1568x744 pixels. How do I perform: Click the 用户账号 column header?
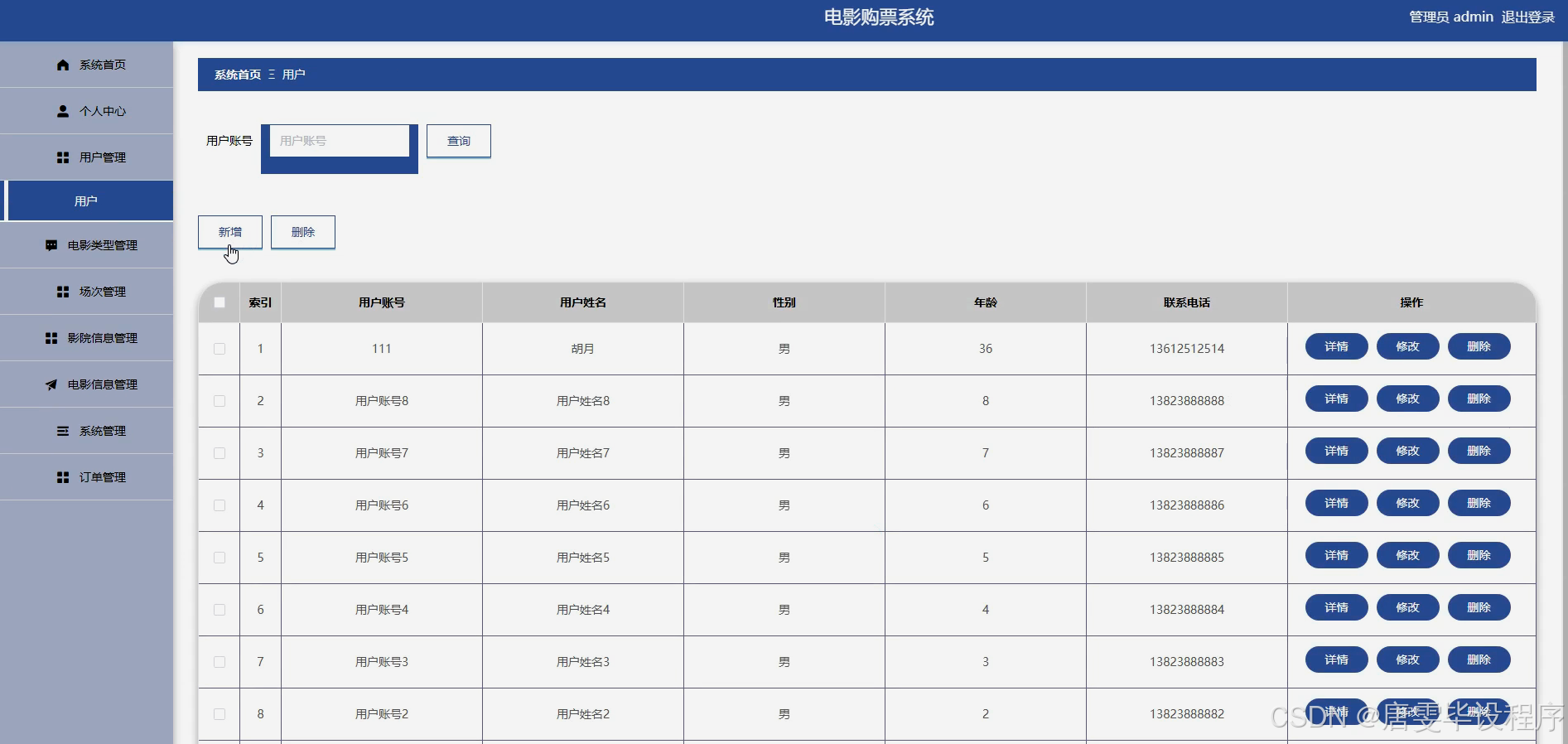tap(382, 302)
